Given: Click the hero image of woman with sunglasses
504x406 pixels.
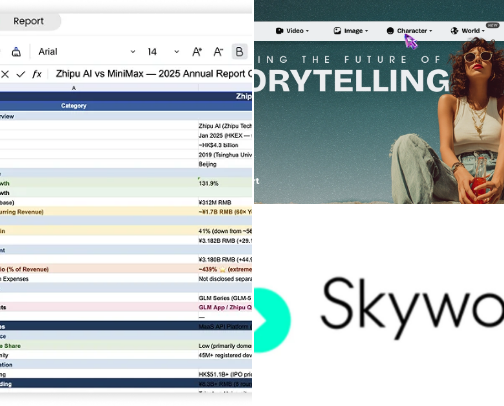Looking at the screenshot, I should point(447,122).
